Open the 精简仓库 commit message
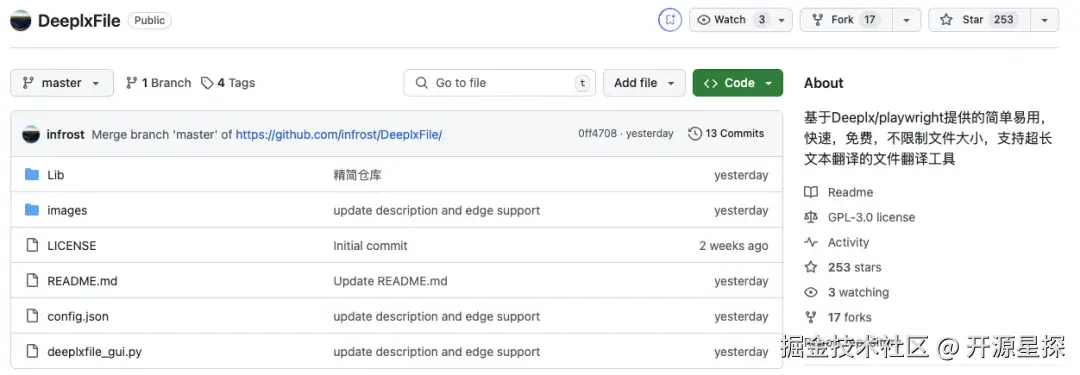Image resolution: width=1080 pixels, height=375 pixels. [357, 175]
